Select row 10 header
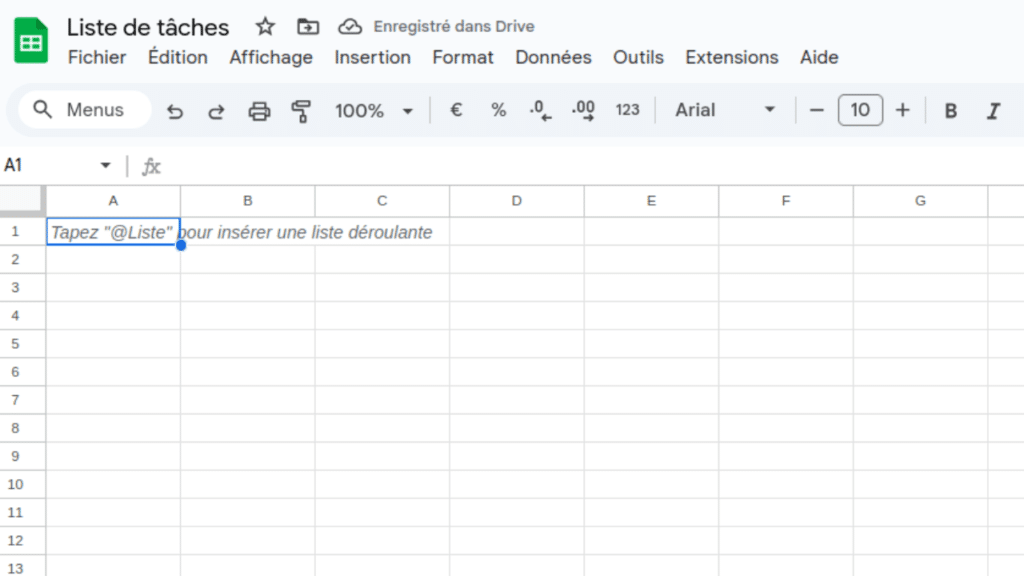Screen dimensions: 1024x576 (x=22, y=485)
